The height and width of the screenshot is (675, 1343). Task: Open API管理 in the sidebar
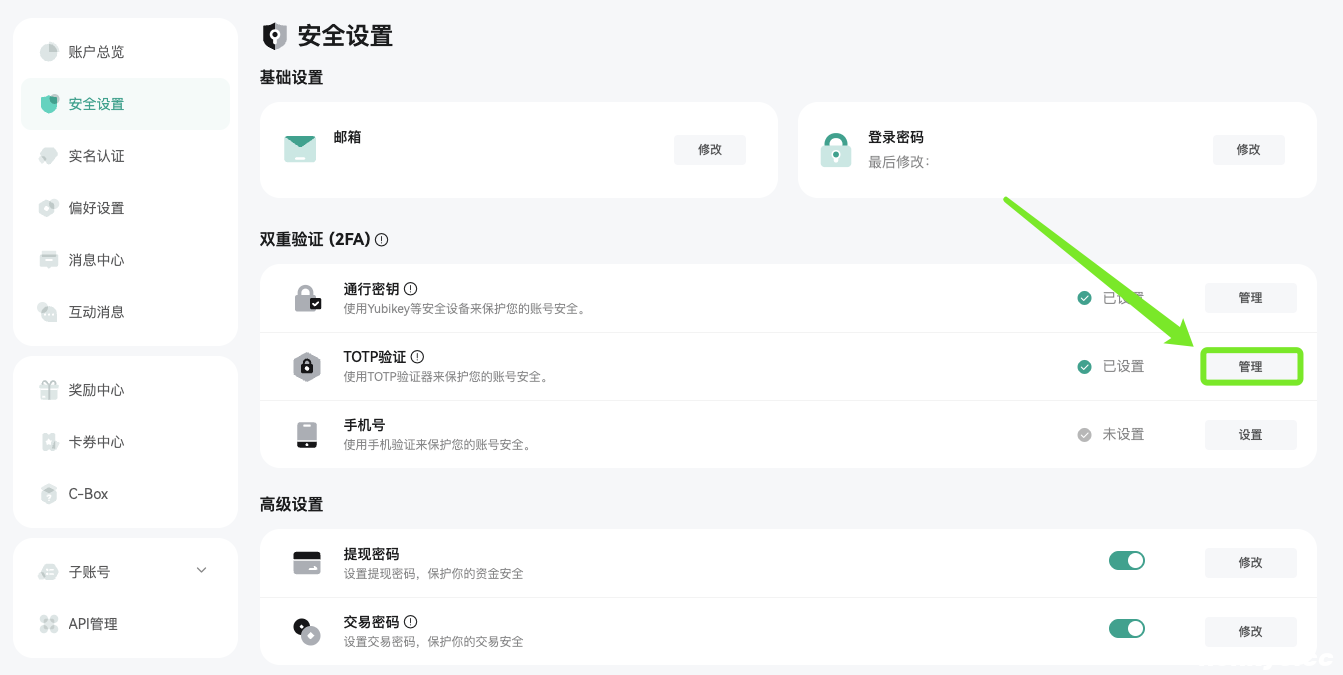coord(93,624)
